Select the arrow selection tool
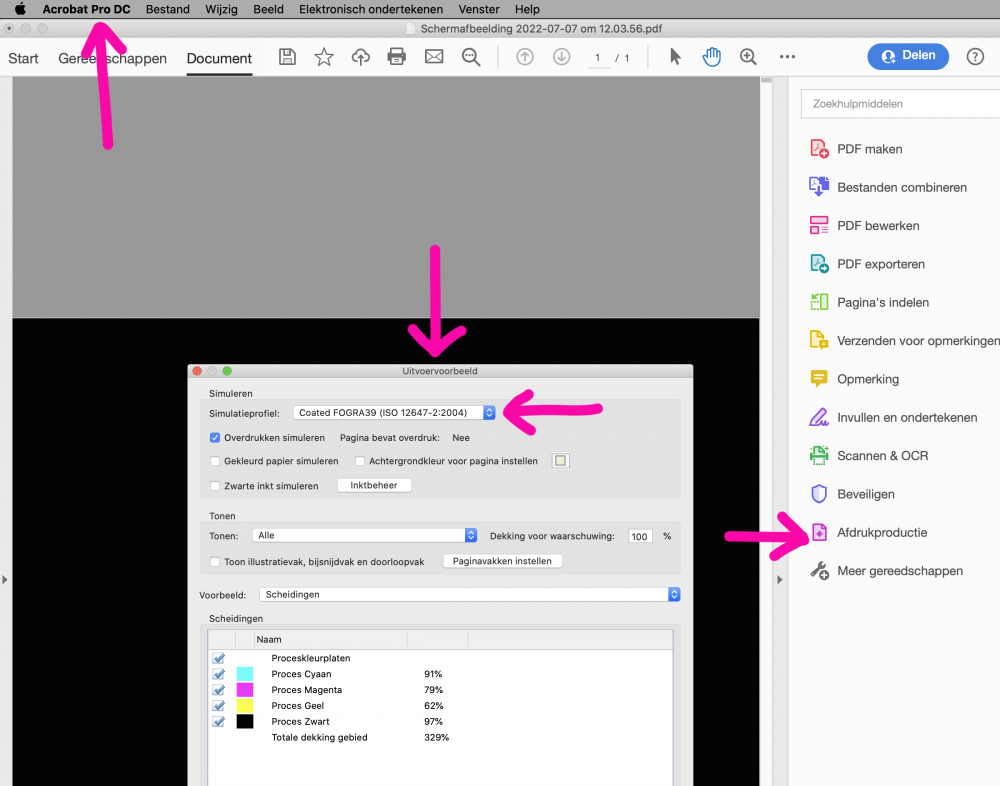The height and width of the screenshot is (786, 1000). [675, 57]
